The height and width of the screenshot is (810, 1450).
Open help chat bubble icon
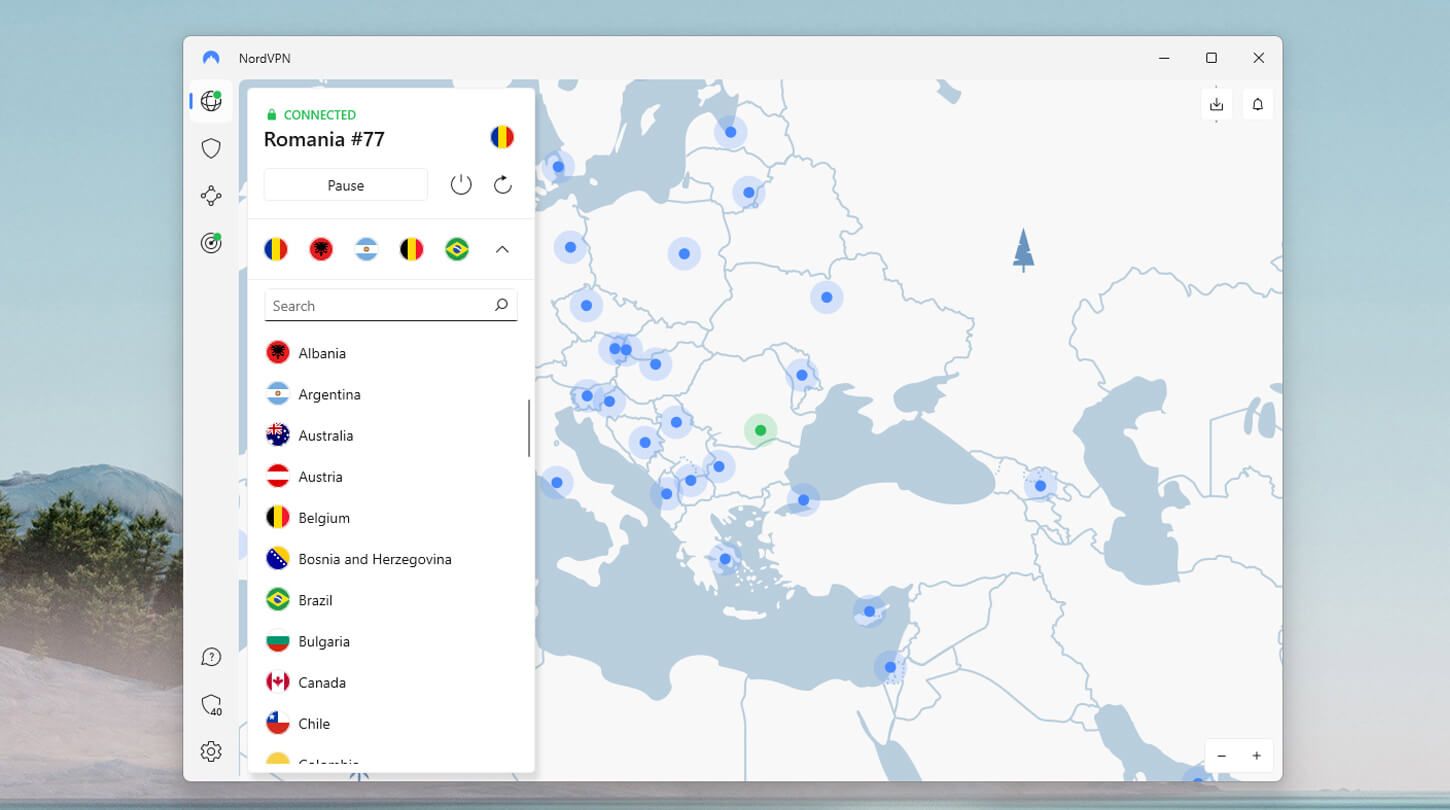(211, 657)
